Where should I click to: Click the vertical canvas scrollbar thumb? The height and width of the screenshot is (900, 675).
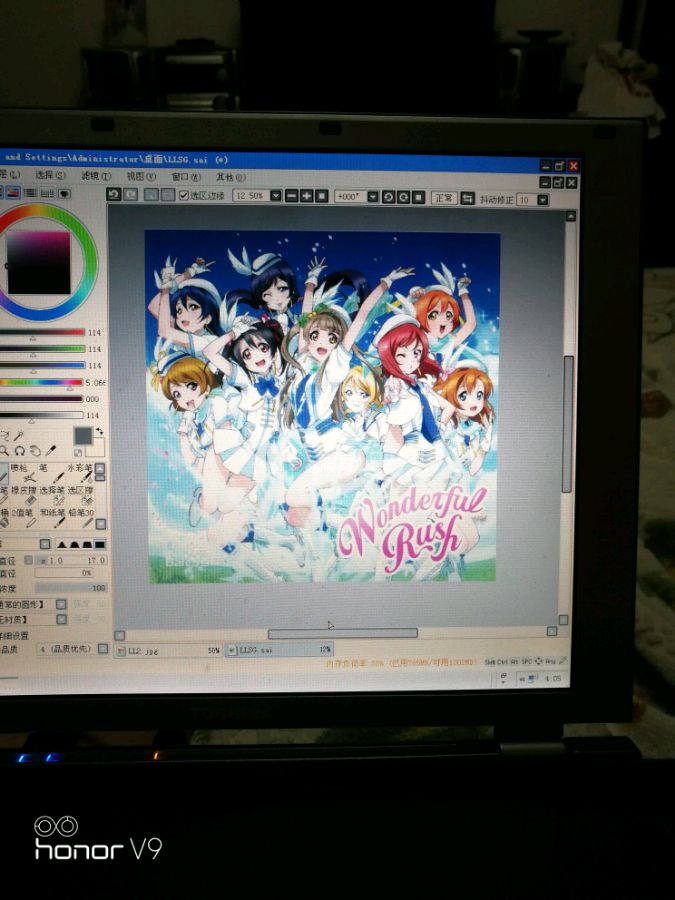coord(568,424)
